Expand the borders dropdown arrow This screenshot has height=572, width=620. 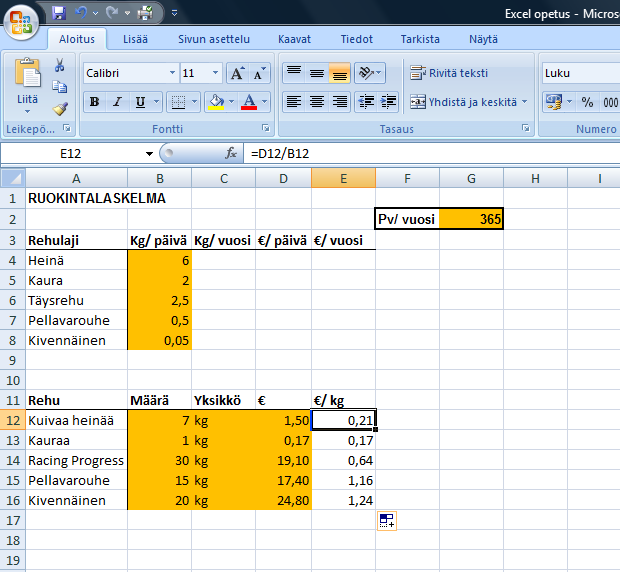(x=194, y=102)
